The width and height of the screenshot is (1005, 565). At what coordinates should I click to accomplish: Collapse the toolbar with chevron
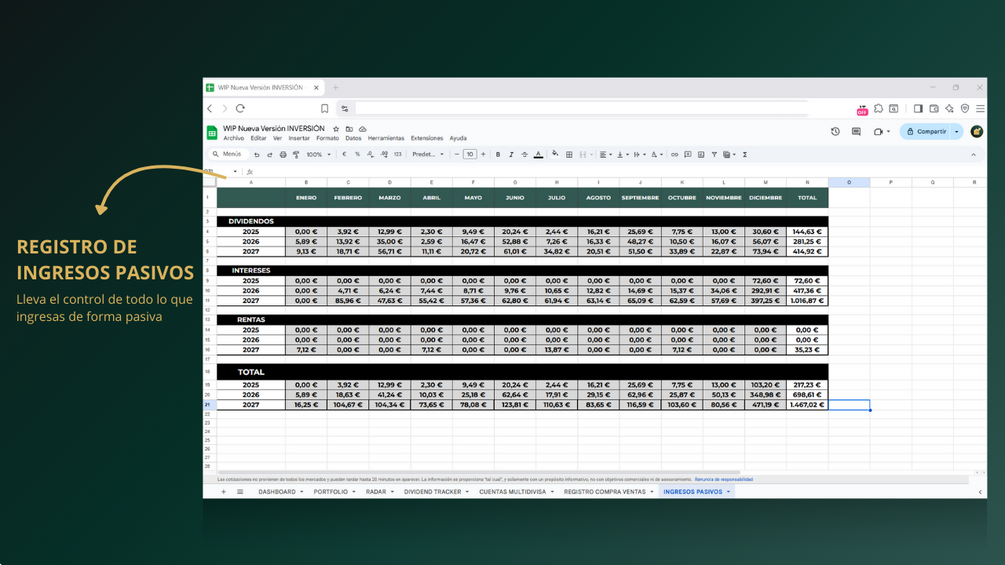click(973, 154)
